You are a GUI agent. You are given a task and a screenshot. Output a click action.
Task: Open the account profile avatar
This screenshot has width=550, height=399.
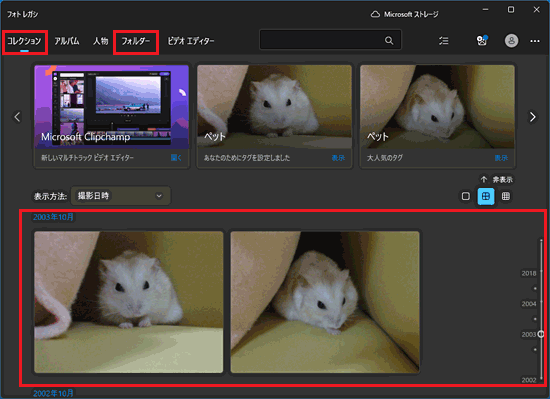click(x=511, y=41)
